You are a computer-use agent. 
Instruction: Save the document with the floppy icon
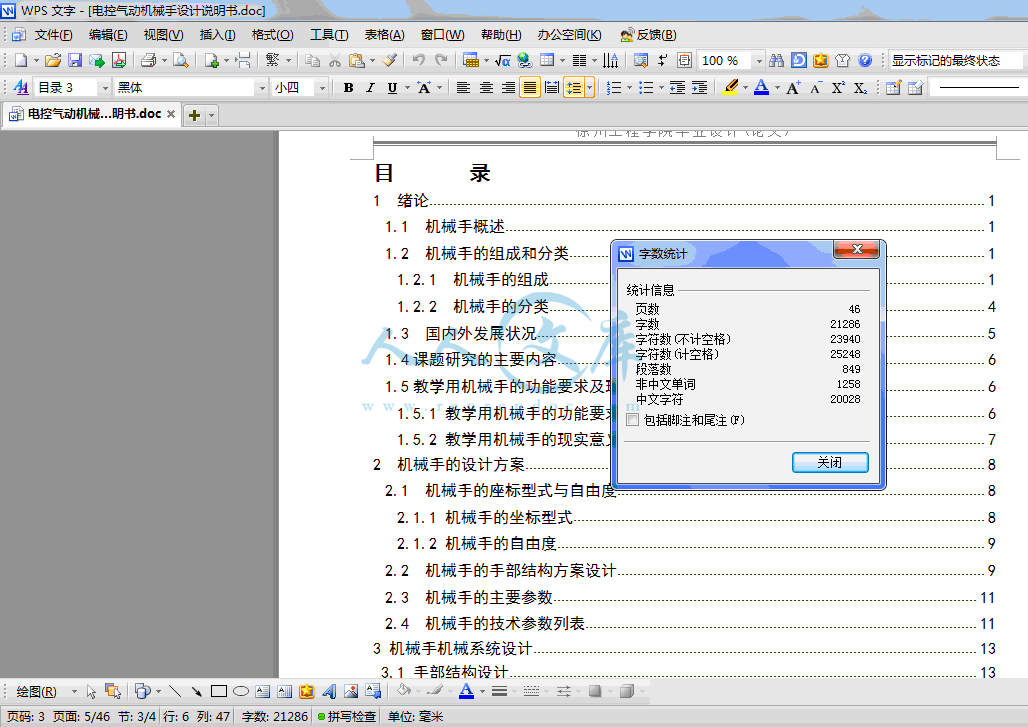pos(75,60)
